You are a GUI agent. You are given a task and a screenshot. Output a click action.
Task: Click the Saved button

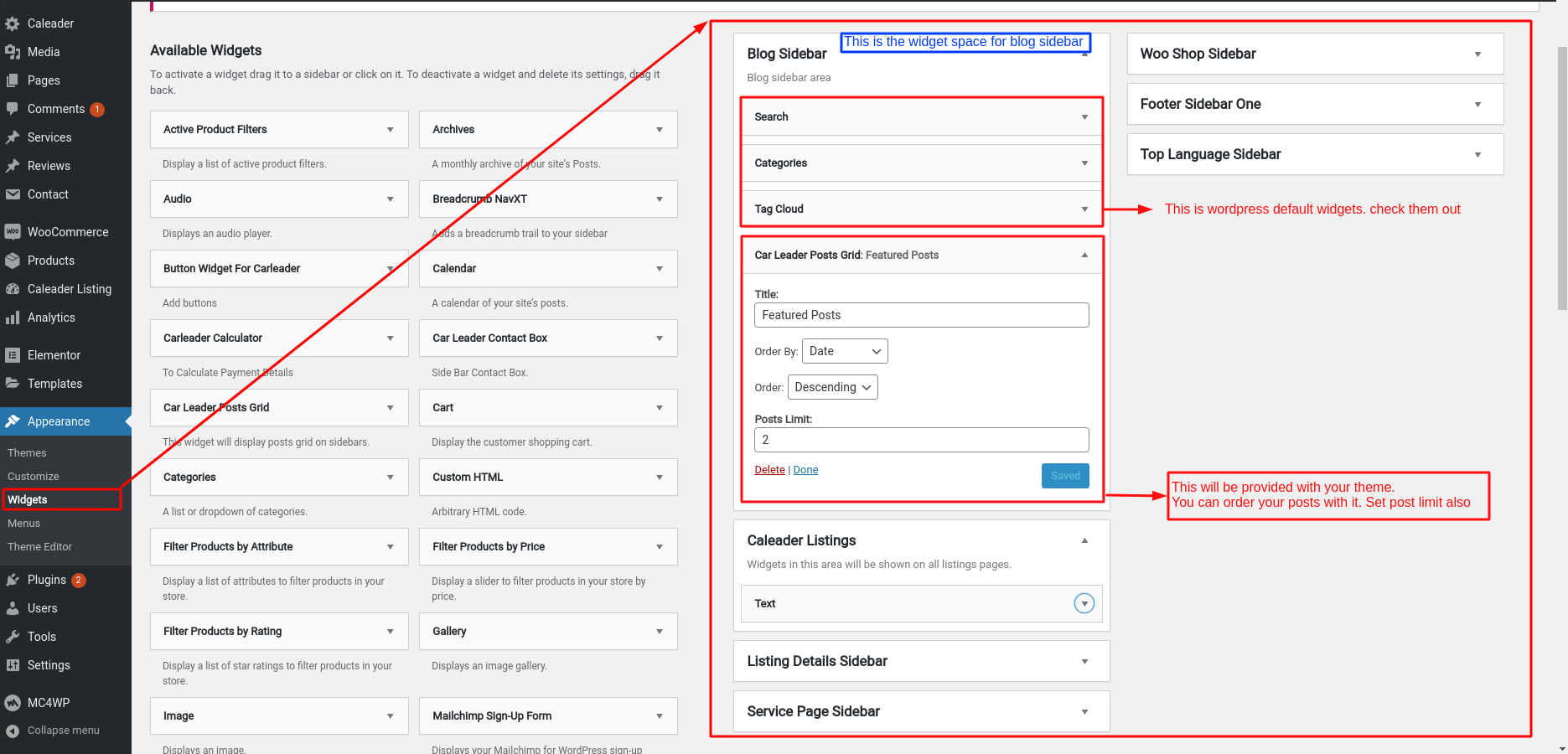[x=1064, y=475]
